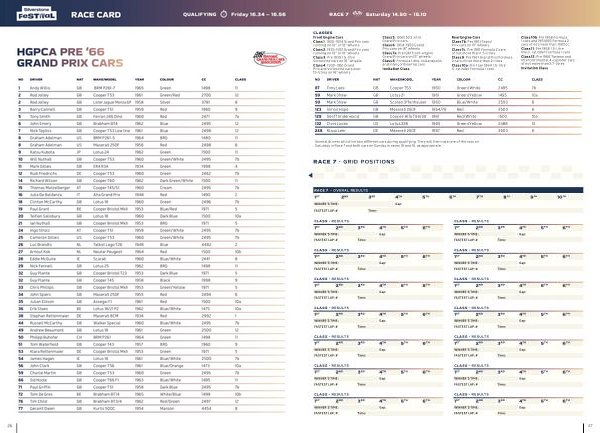Click the 'RACE 7 - GRID POSITIONS' heading
Screen dimensions: 600x433
coord(354,162)
